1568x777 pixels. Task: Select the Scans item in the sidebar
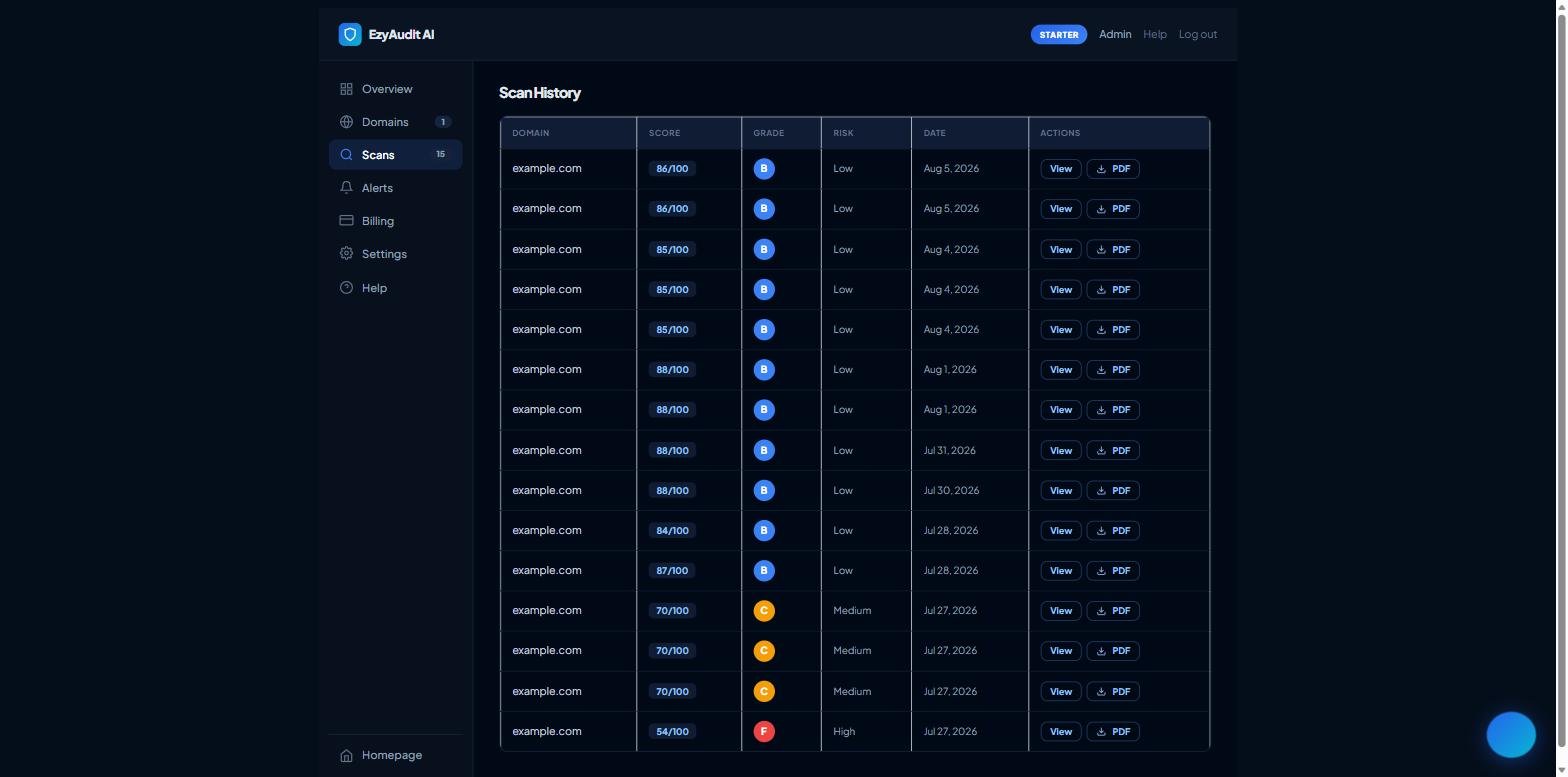pos(395,155)
